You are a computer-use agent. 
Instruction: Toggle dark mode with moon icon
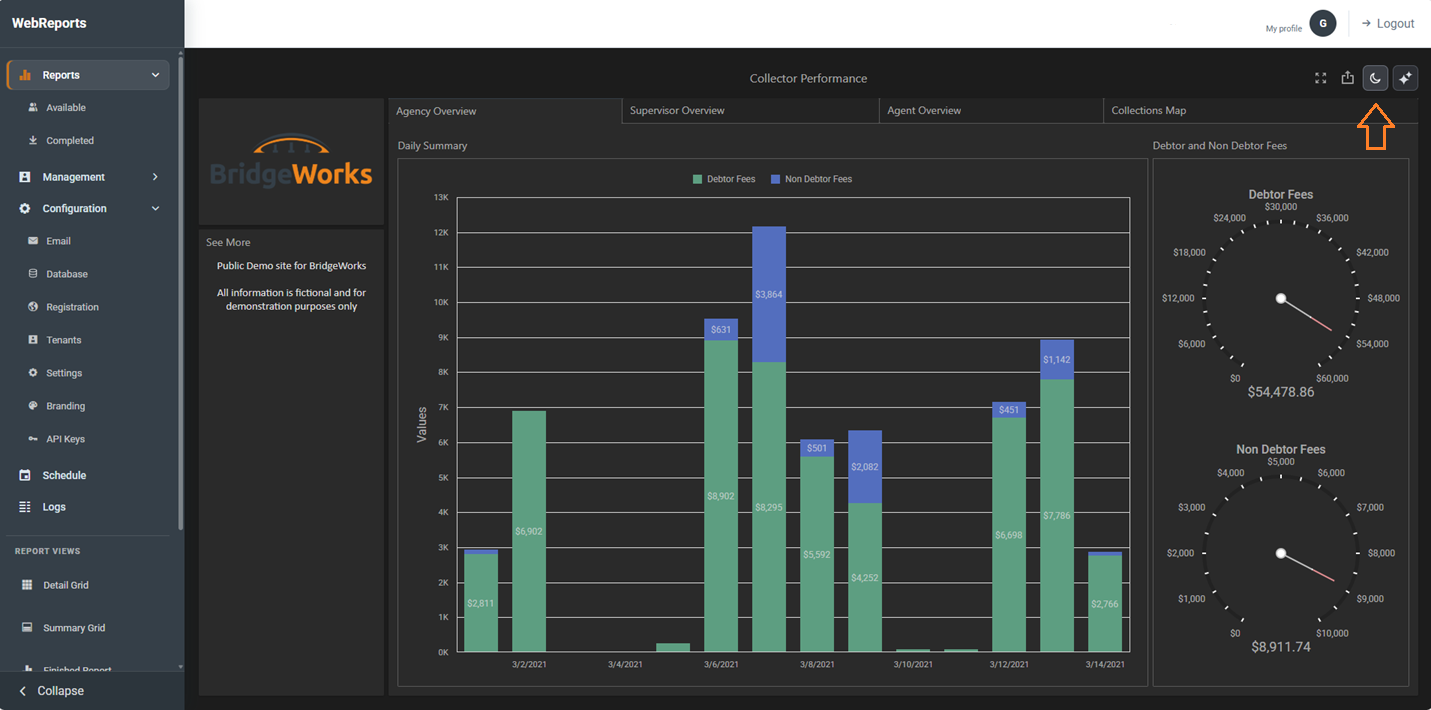tap(1375, 78)
